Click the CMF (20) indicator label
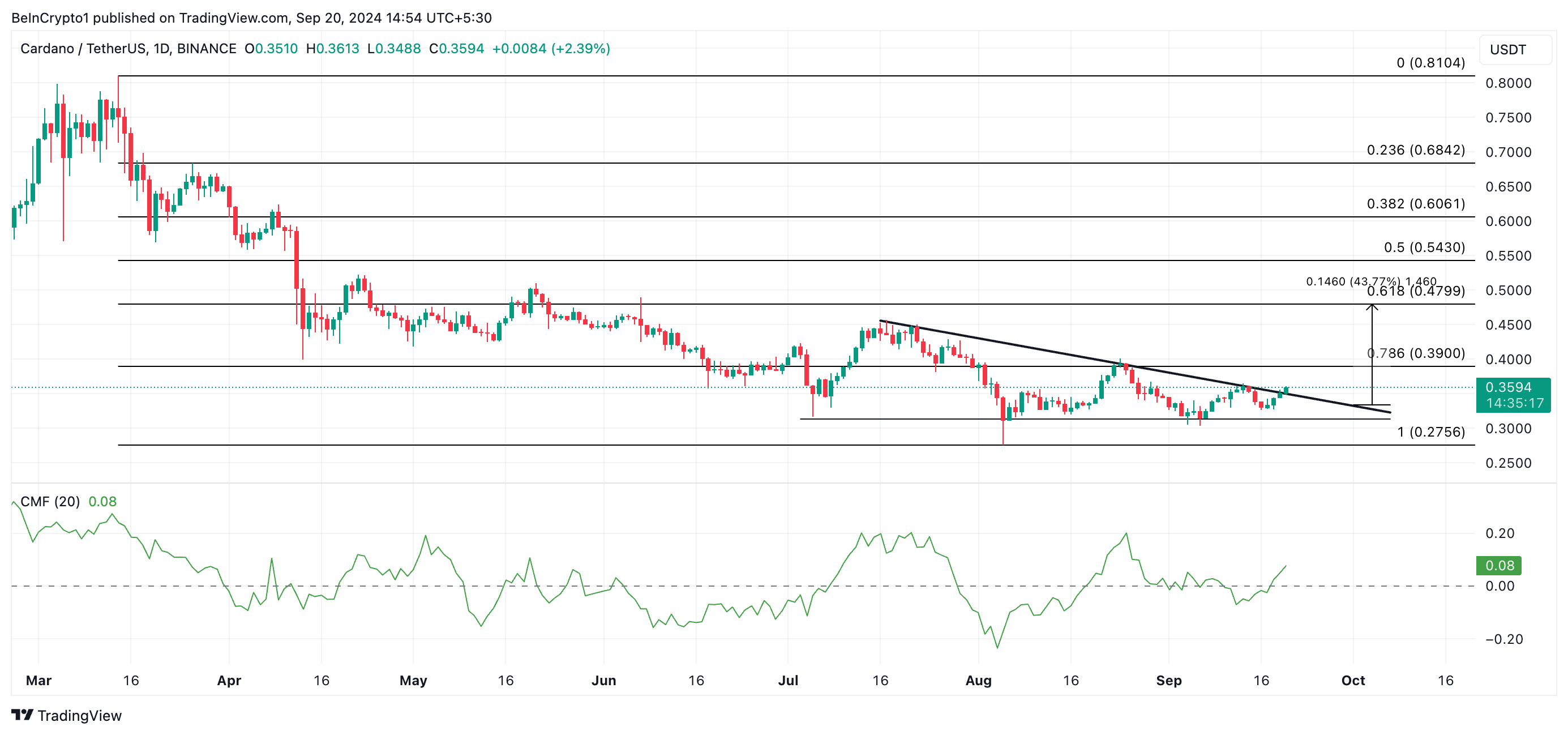 click(x=50, y=501)
